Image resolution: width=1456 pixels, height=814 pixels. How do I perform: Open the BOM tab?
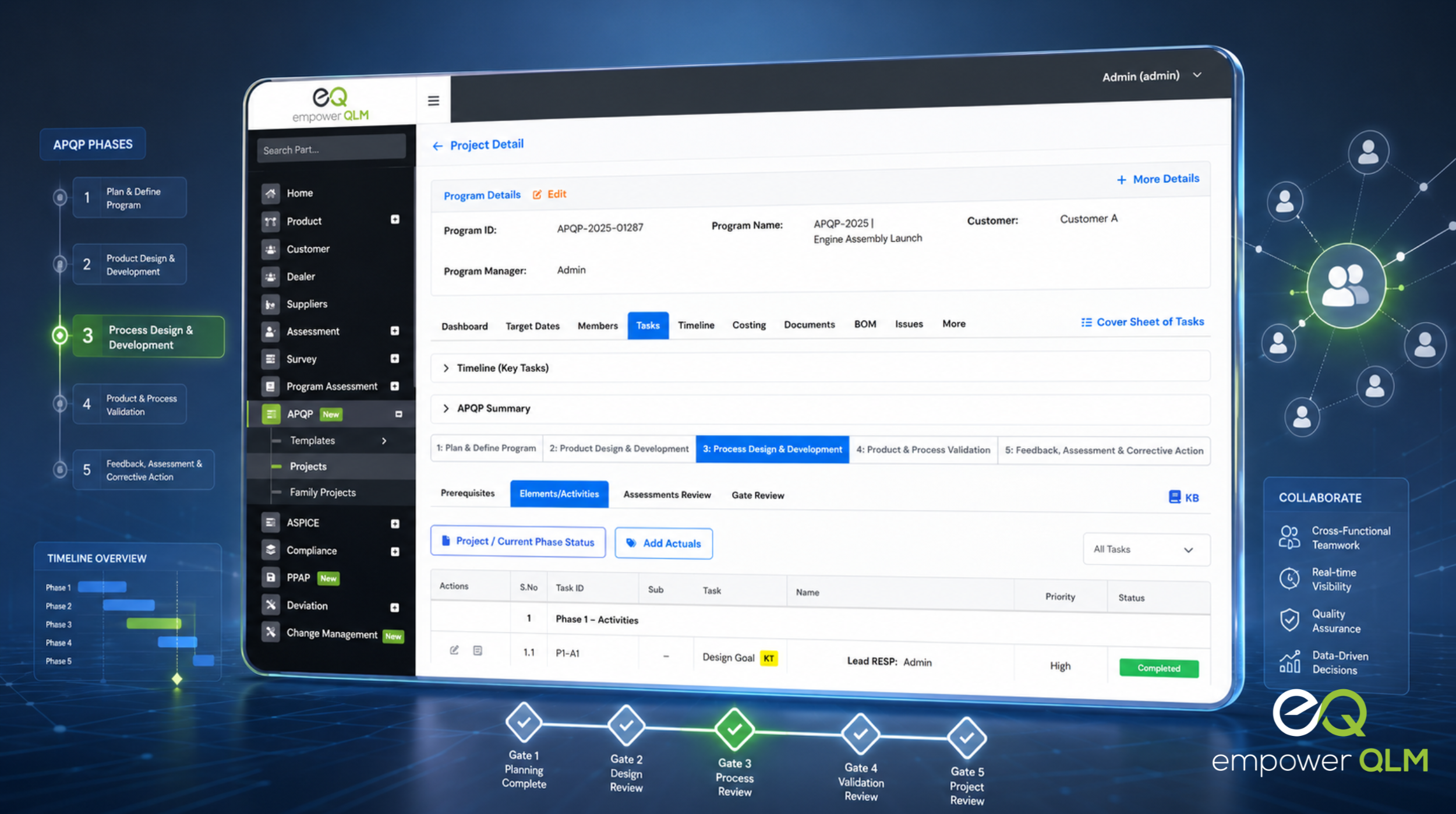(865, 324)
